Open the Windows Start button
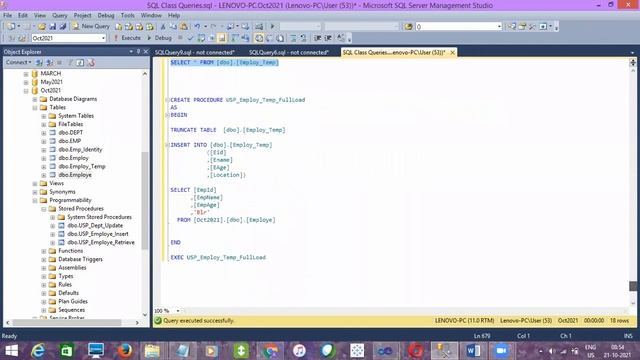Image resolution: width=640 pixels, height=360 pixels. [x=11, y=351]
